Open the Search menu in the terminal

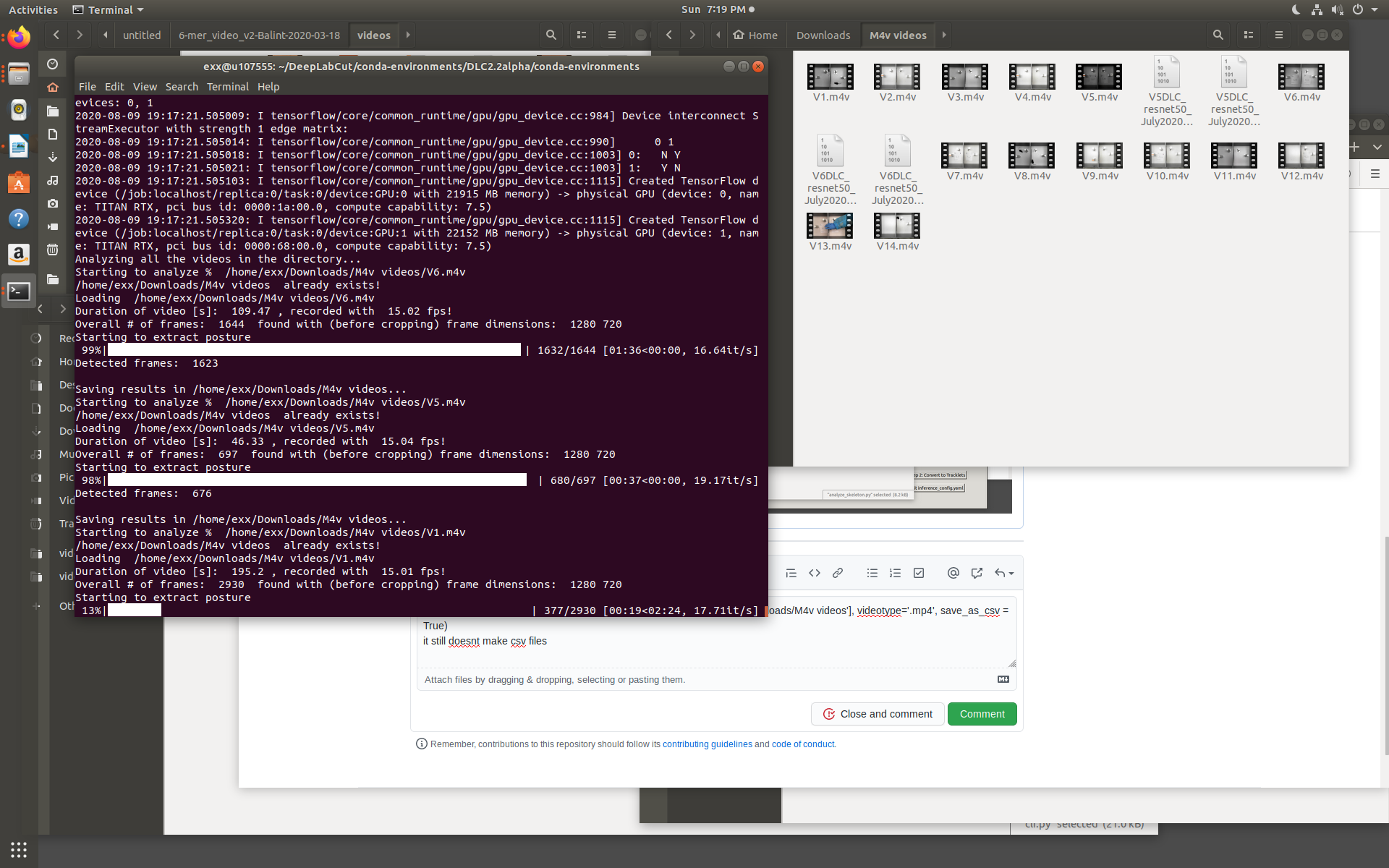pyautogui.click(x=182, y=86)
